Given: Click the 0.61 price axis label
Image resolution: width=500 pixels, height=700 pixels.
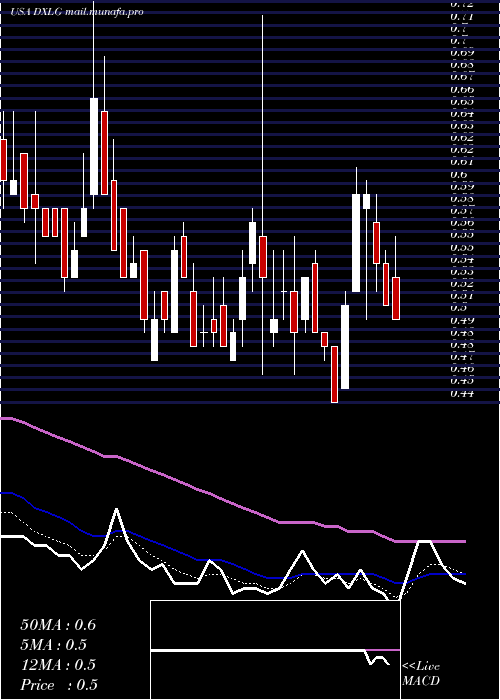Looking at the screenshot, I should (x=461, y=162).
